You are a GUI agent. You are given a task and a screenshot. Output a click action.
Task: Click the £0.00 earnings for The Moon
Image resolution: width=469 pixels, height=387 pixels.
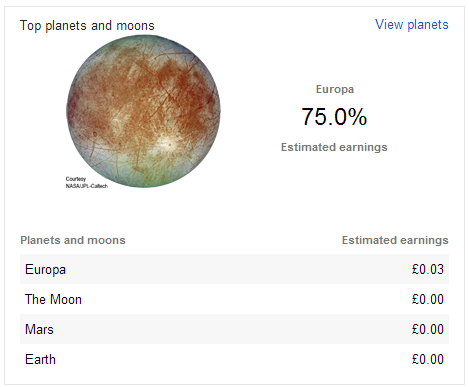428,299
